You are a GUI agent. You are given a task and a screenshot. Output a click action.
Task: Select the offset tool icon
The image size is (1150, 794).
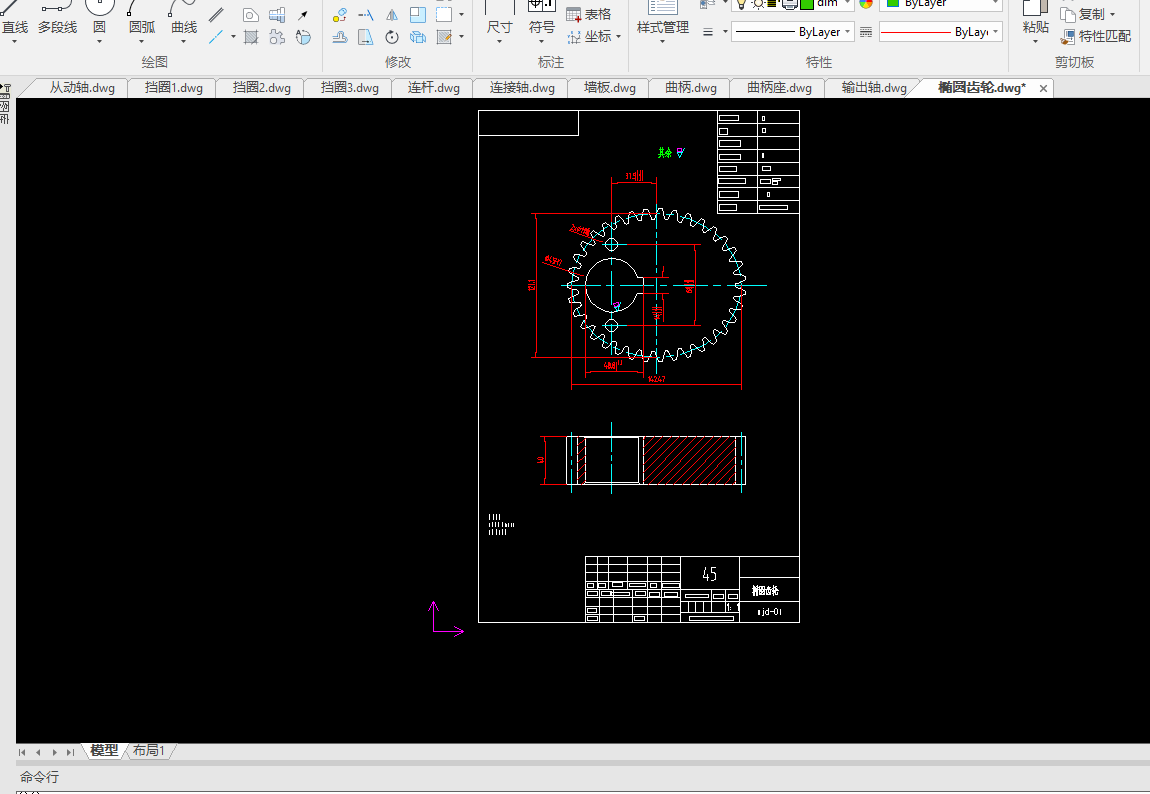(340, 37)
